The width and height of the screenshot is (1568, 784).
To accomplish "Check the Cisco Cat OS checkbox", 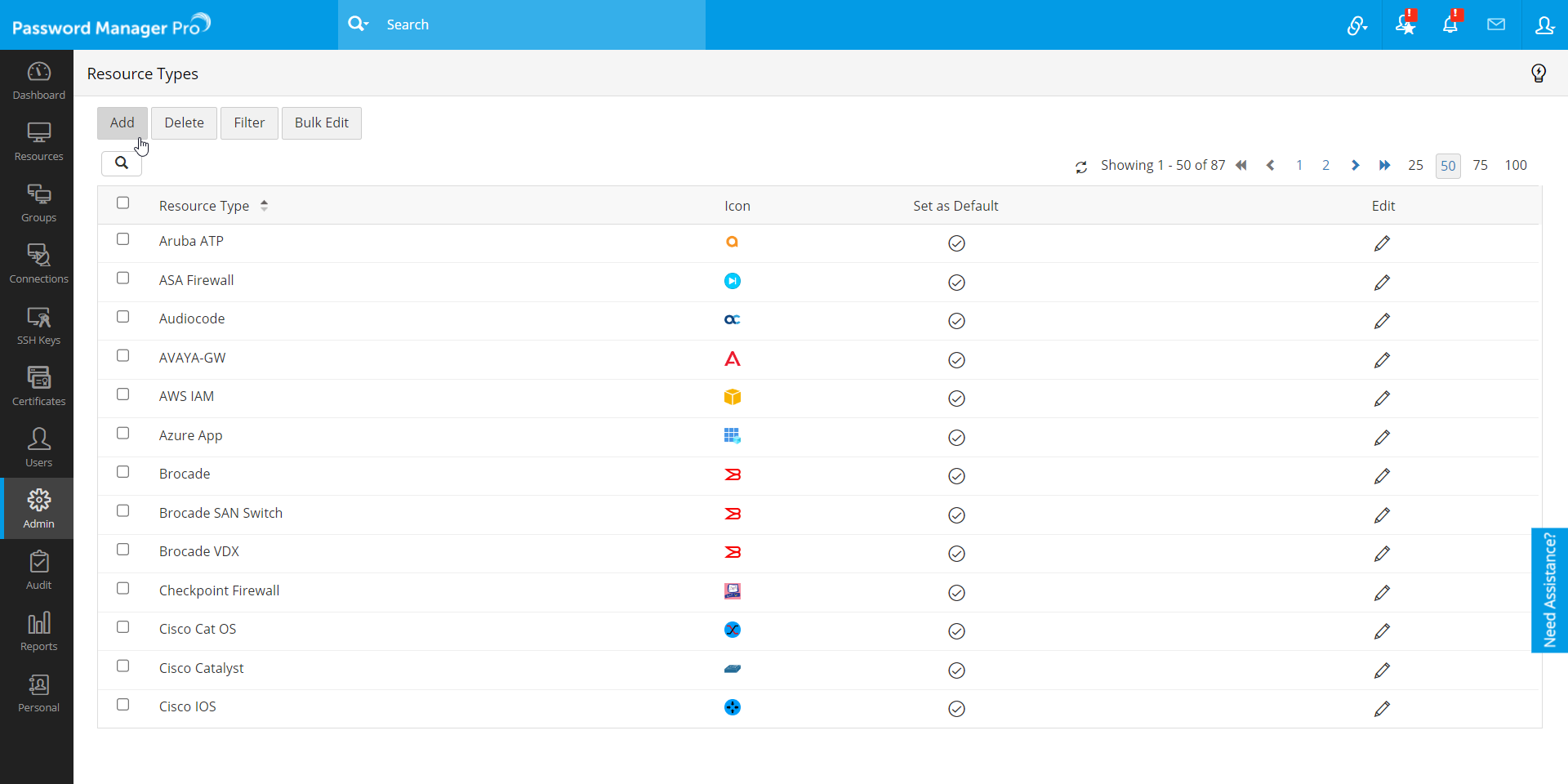I will pos(122,627).
